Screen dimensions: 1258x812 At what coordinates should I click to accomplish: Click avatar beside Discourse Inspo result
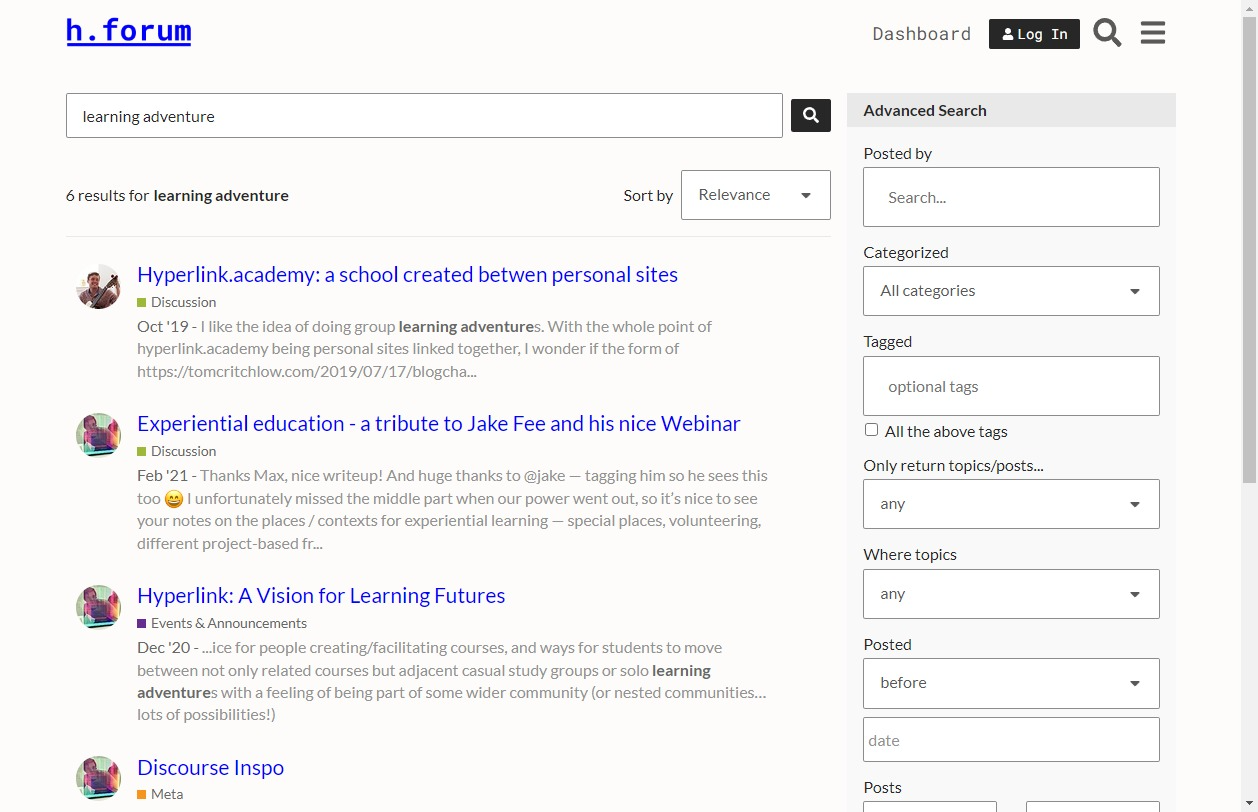tap(98, 778)
